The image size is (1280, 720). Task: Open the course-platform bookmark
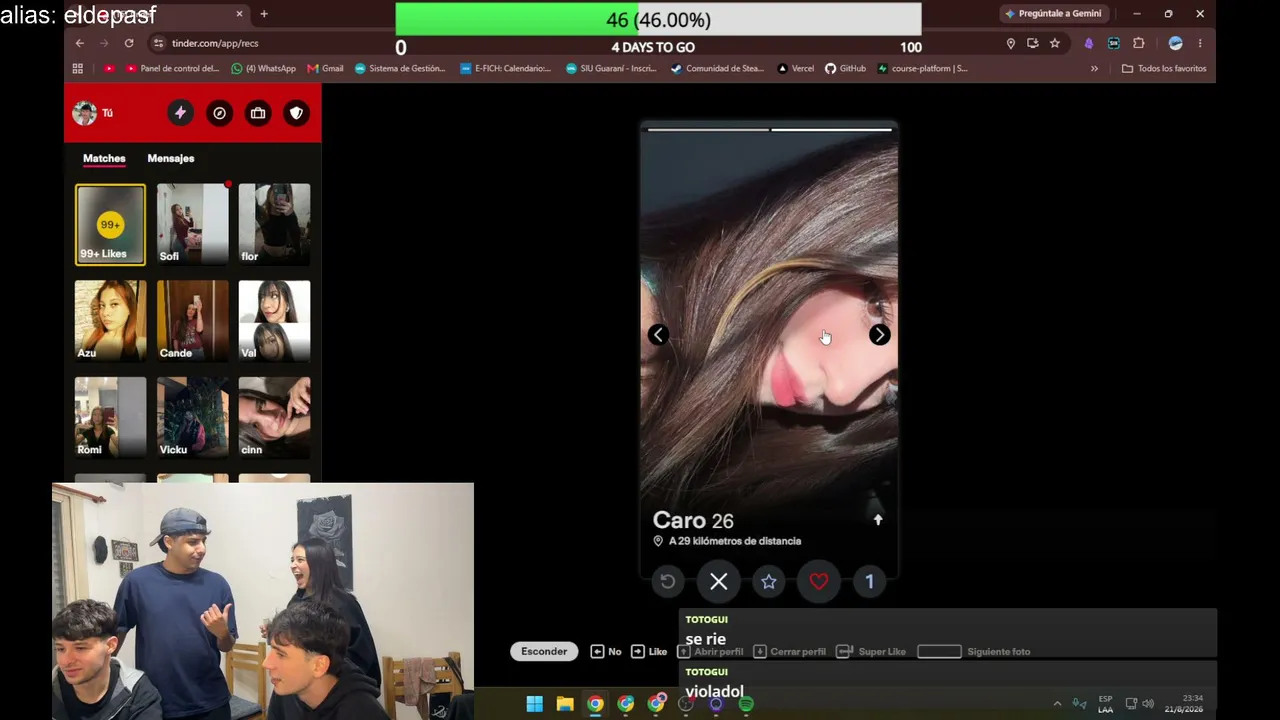click(922, 68)
